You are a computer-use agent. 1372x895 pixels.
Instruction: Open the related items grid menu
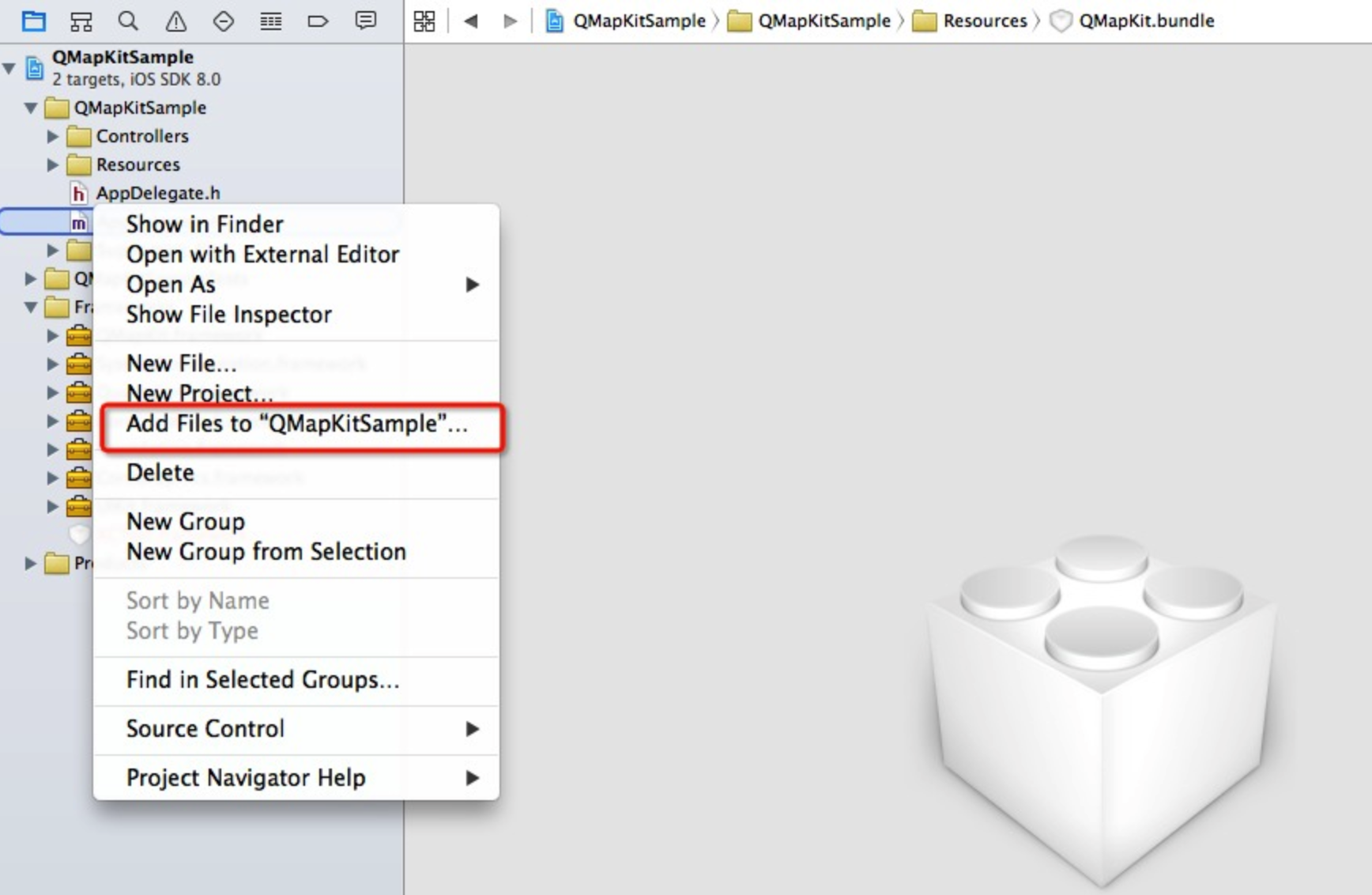click(424, 21)
